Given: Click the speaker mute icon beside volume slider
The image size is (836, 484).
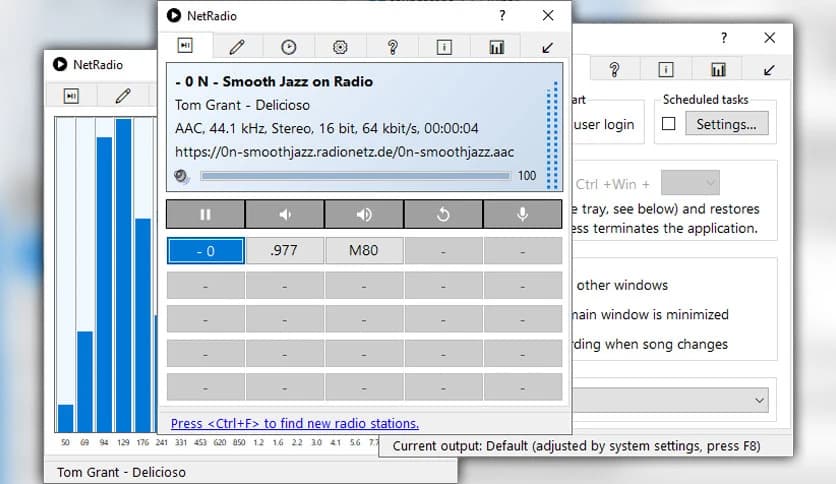Looking at the screenshot, I should coord(182,176).
